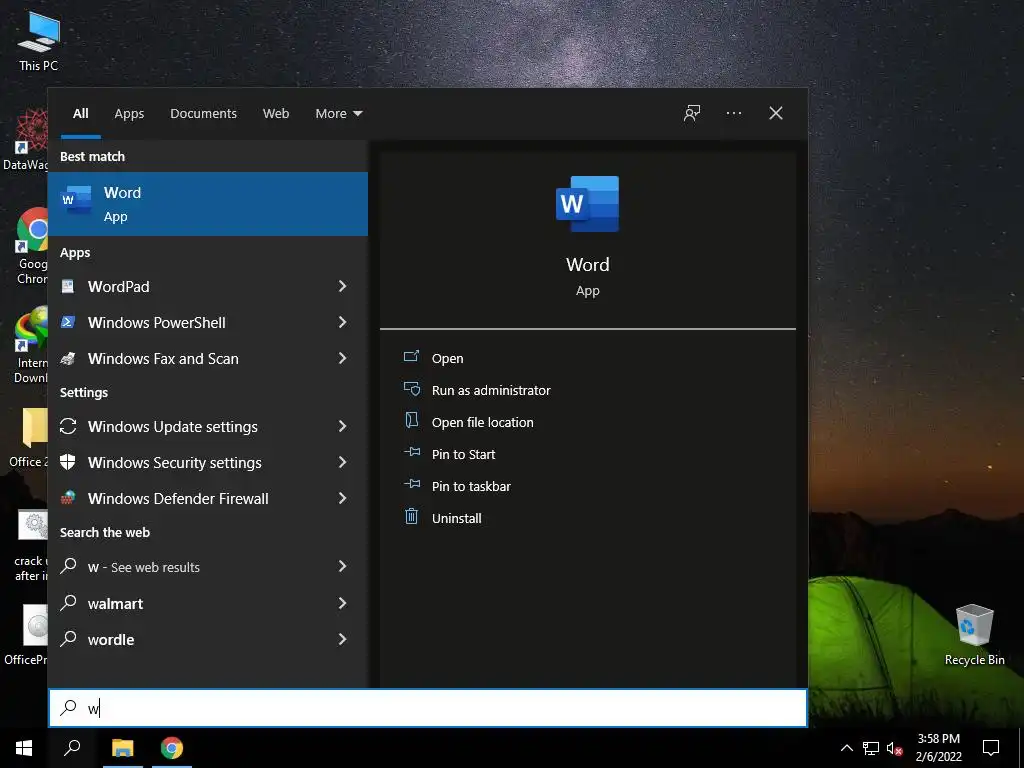Image resolution: width=1024 pixels, height=768 pixels.
Task: Open the More filter dropdown
Action: pyautogui.click(x=338, y=114)
